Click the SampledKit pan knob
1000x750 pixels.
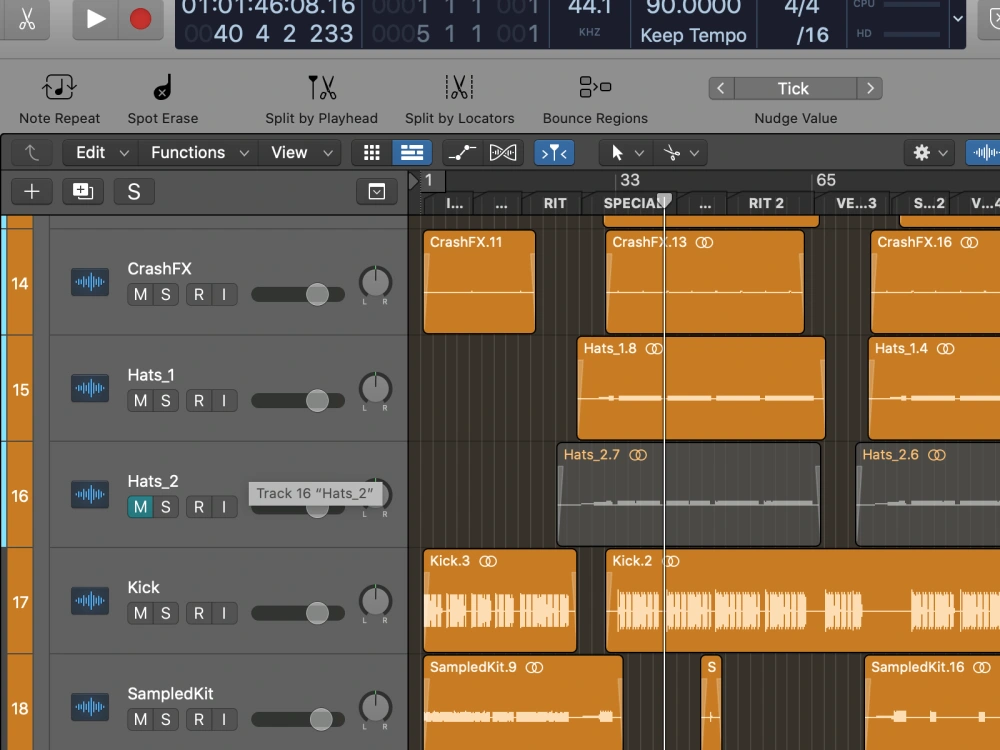pyautogui.click(x=375, y=707)
